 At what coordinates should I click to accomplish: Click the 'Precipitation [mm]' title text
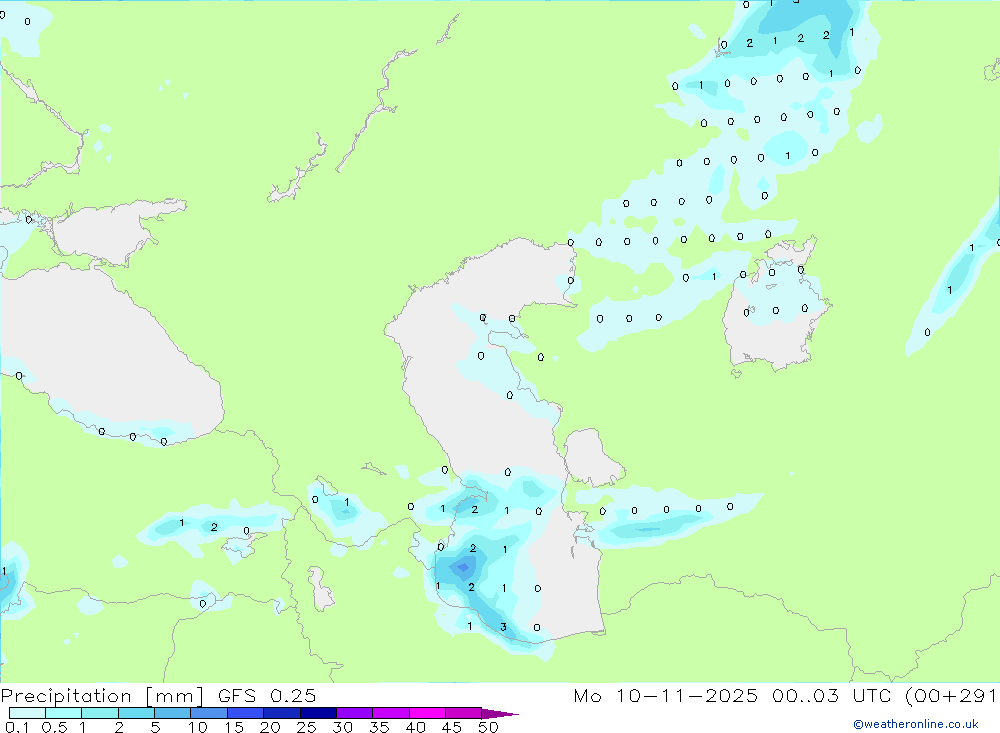(x=102, y=696)
